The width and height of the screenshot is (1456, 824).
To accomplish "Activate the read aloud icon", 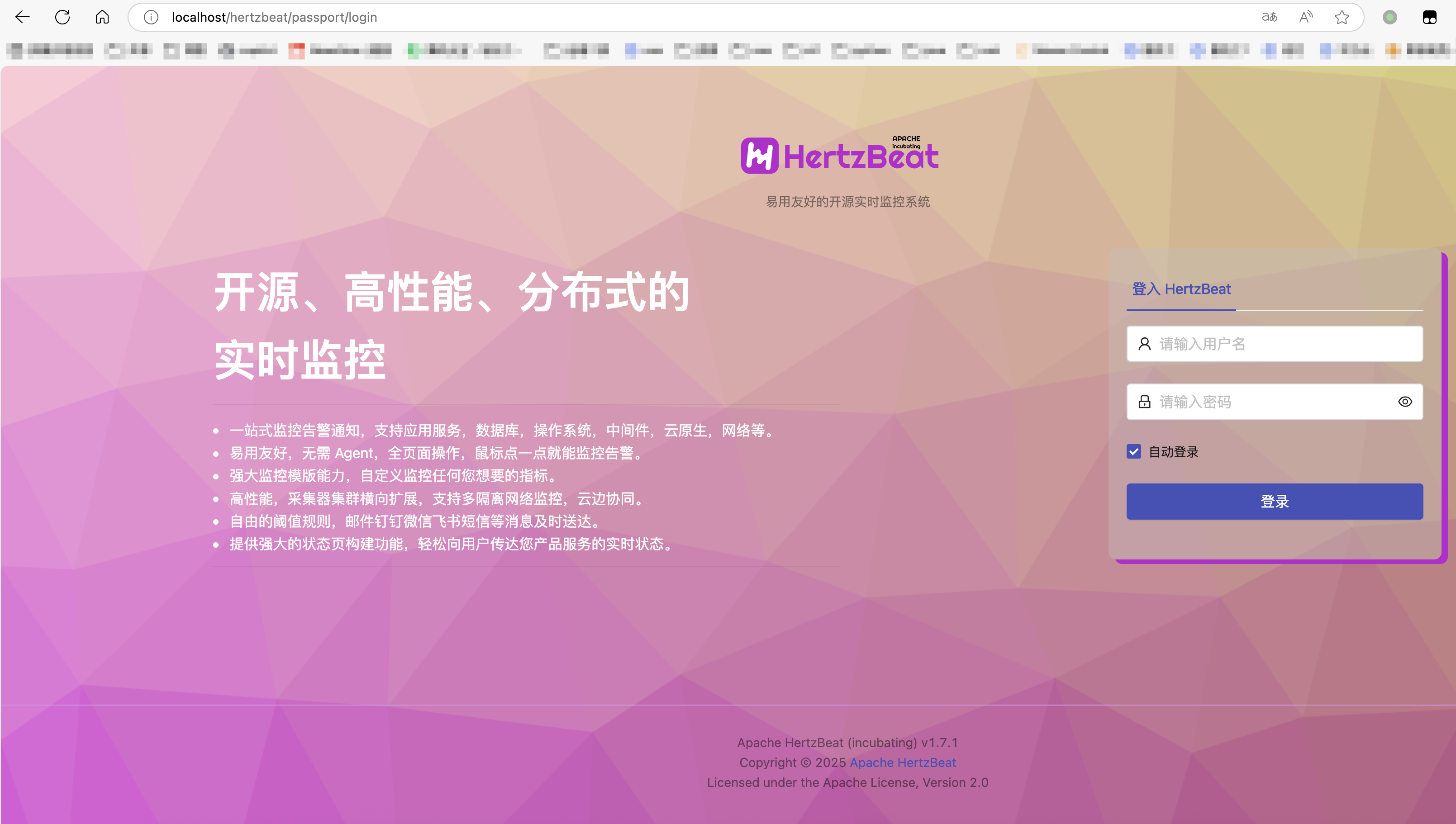I will coord(1306,17).
